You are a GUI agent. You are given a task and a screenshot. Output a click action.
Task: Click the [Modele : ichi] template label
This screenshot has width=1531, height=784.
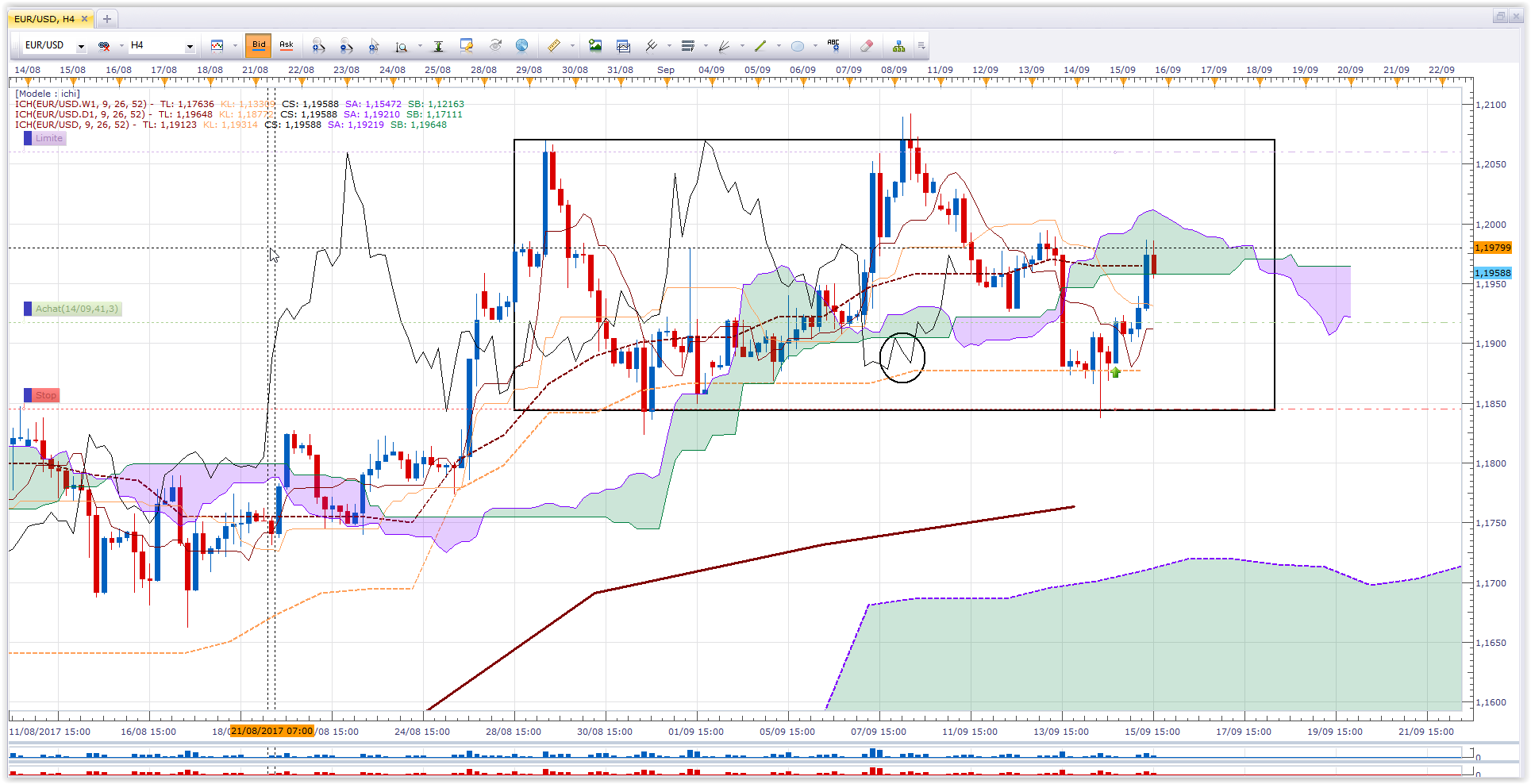pos(48,94)
